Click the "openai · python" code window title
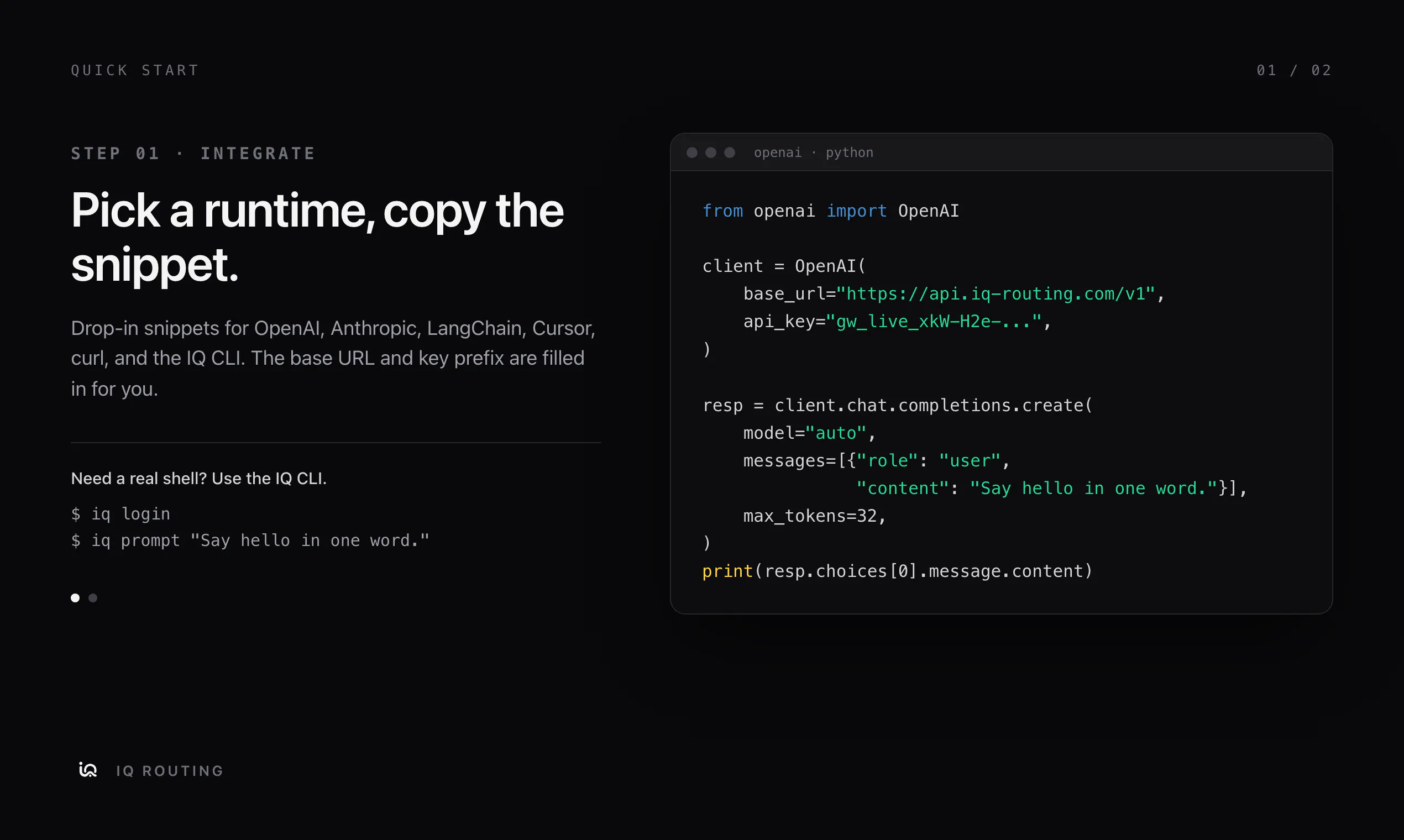1404x840 pixels. pos(814,153)
